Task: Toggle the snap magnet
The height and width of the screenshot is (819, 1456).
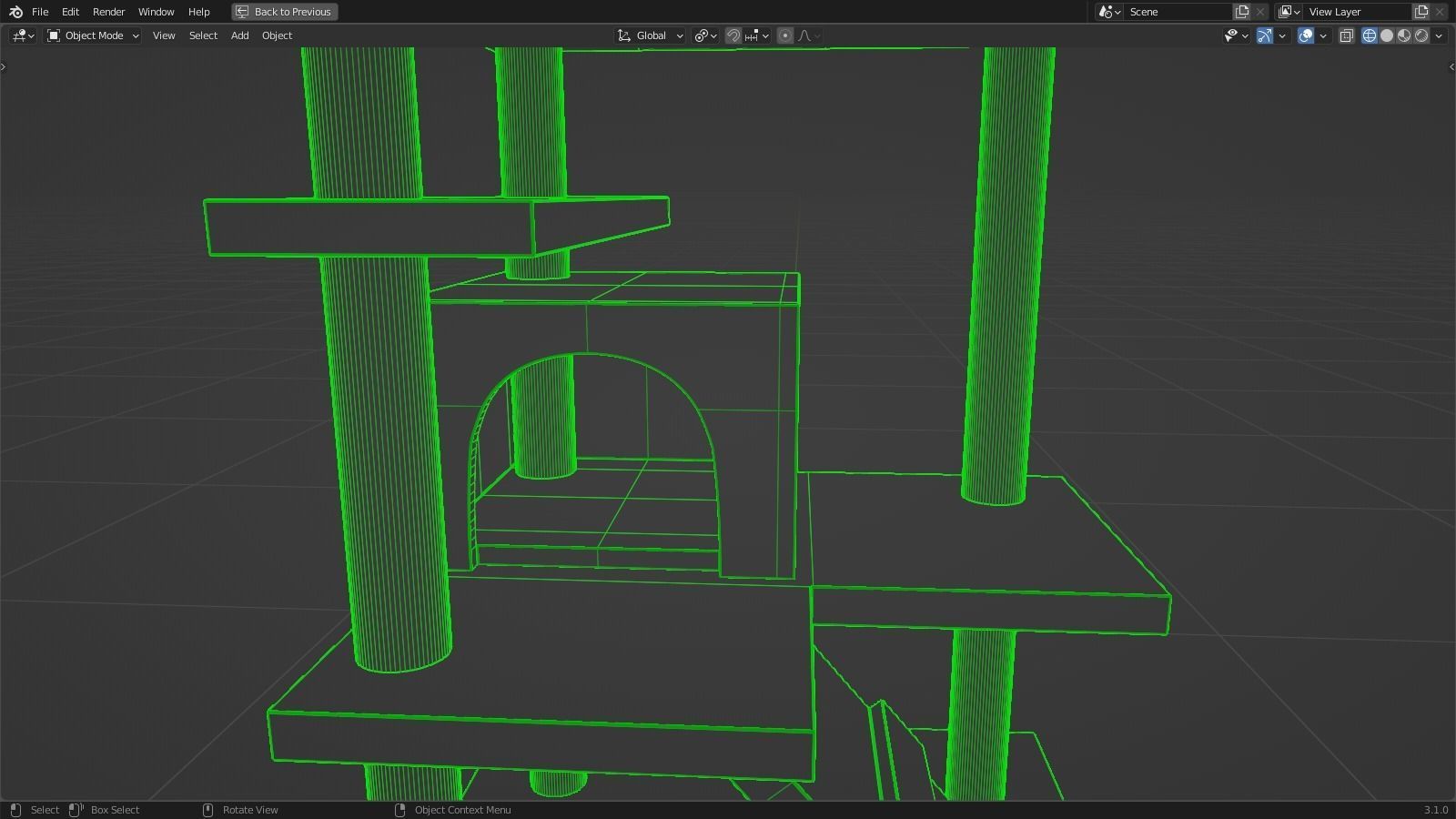Action: (x=733, y=35)
